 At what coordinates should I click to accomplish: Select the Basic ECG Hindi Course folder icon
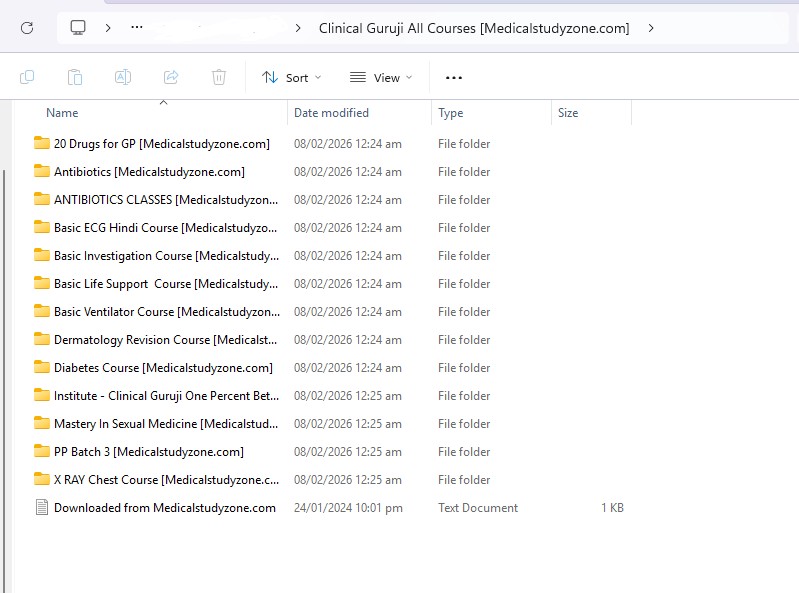pyautogui.click(x=42, y=227)
